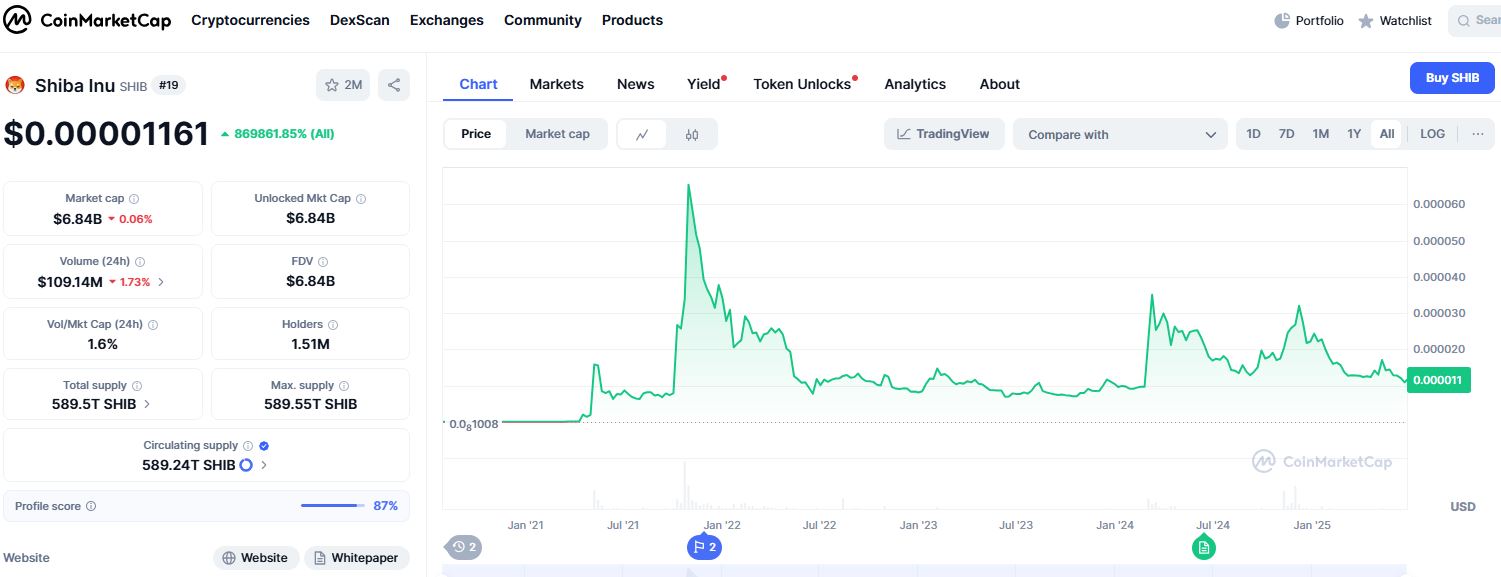Switch to the Yield tab
Viewport: 1501px width, 577px height.
(704, 84)
